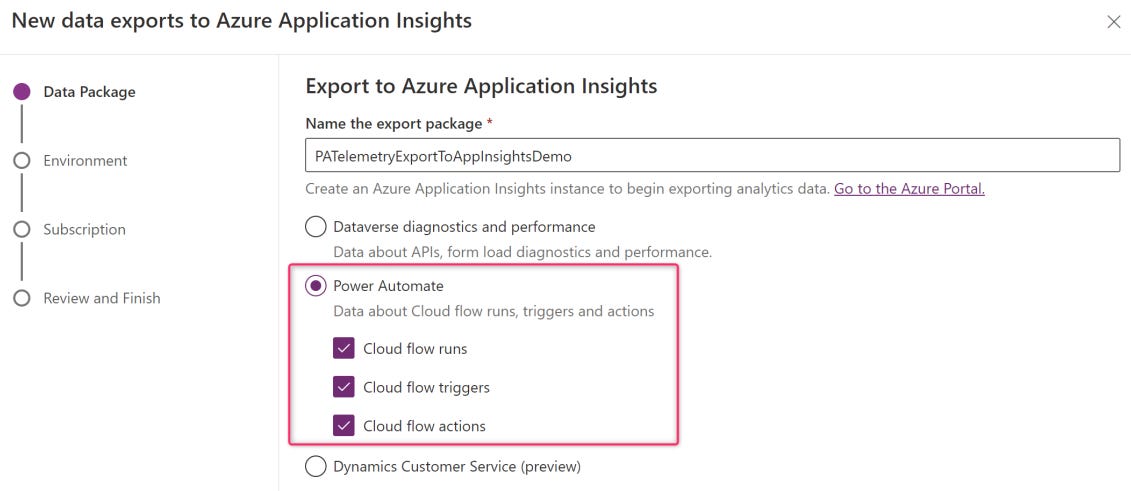The width and height of the screenshot is (1131, 491).
Task: Click the Dataverse diagnostics and performance label
Action: (x=464, y=227)
